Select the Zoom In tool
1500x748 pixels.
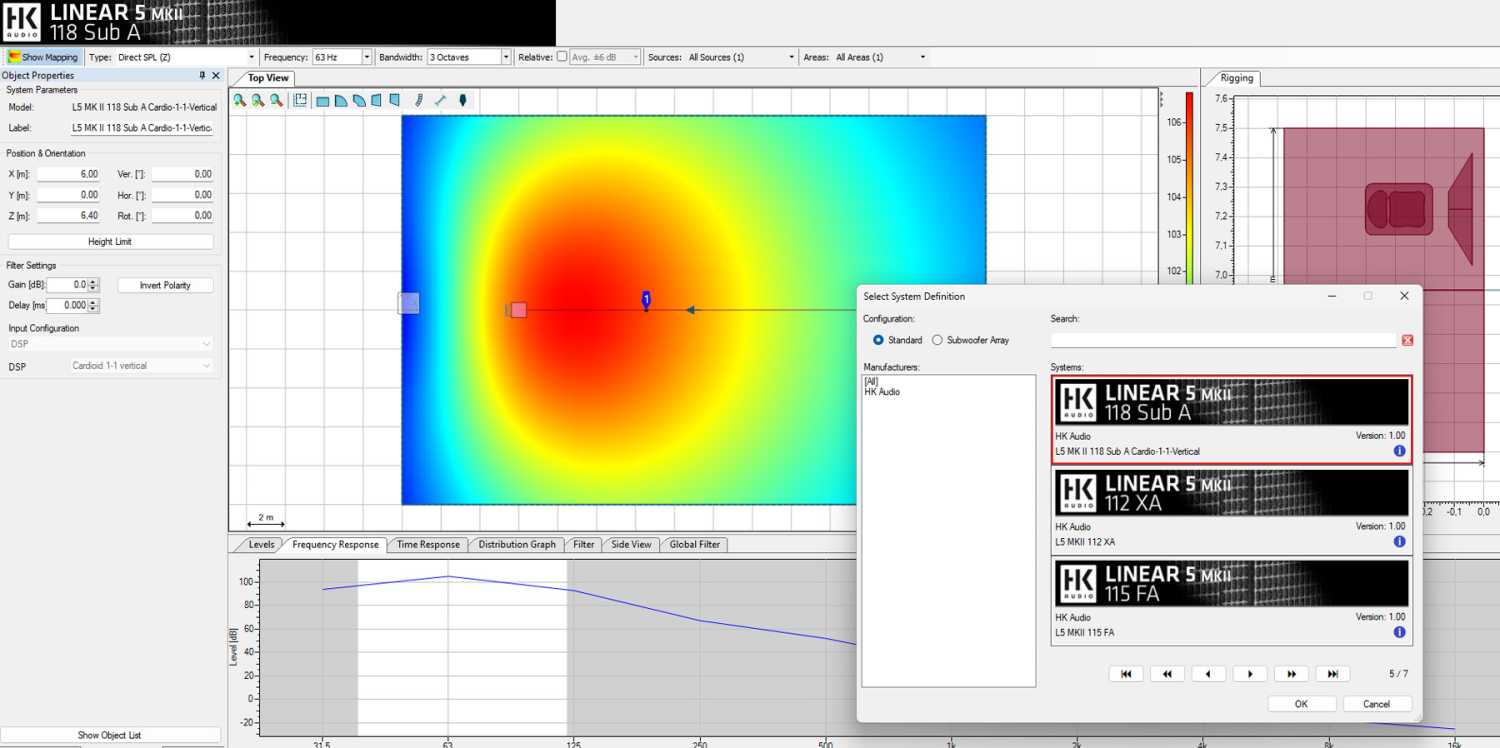tap(240, 100)
